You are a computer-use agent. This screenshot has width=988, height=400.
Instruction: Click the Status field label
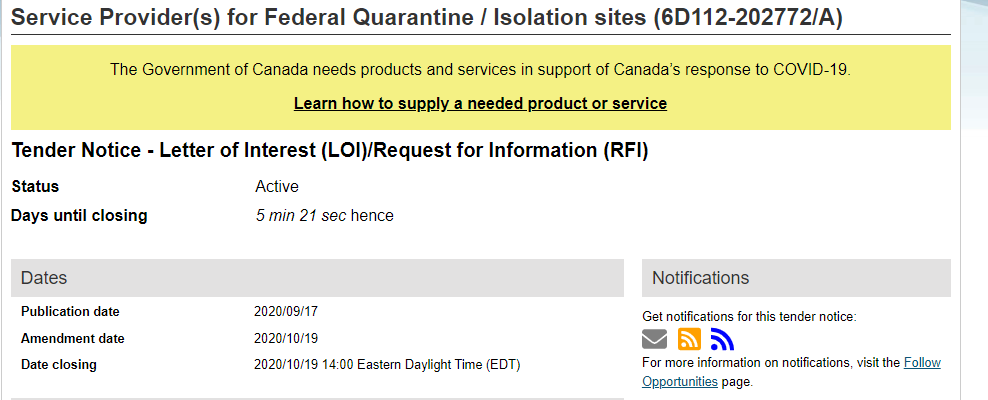pos(35,187)
